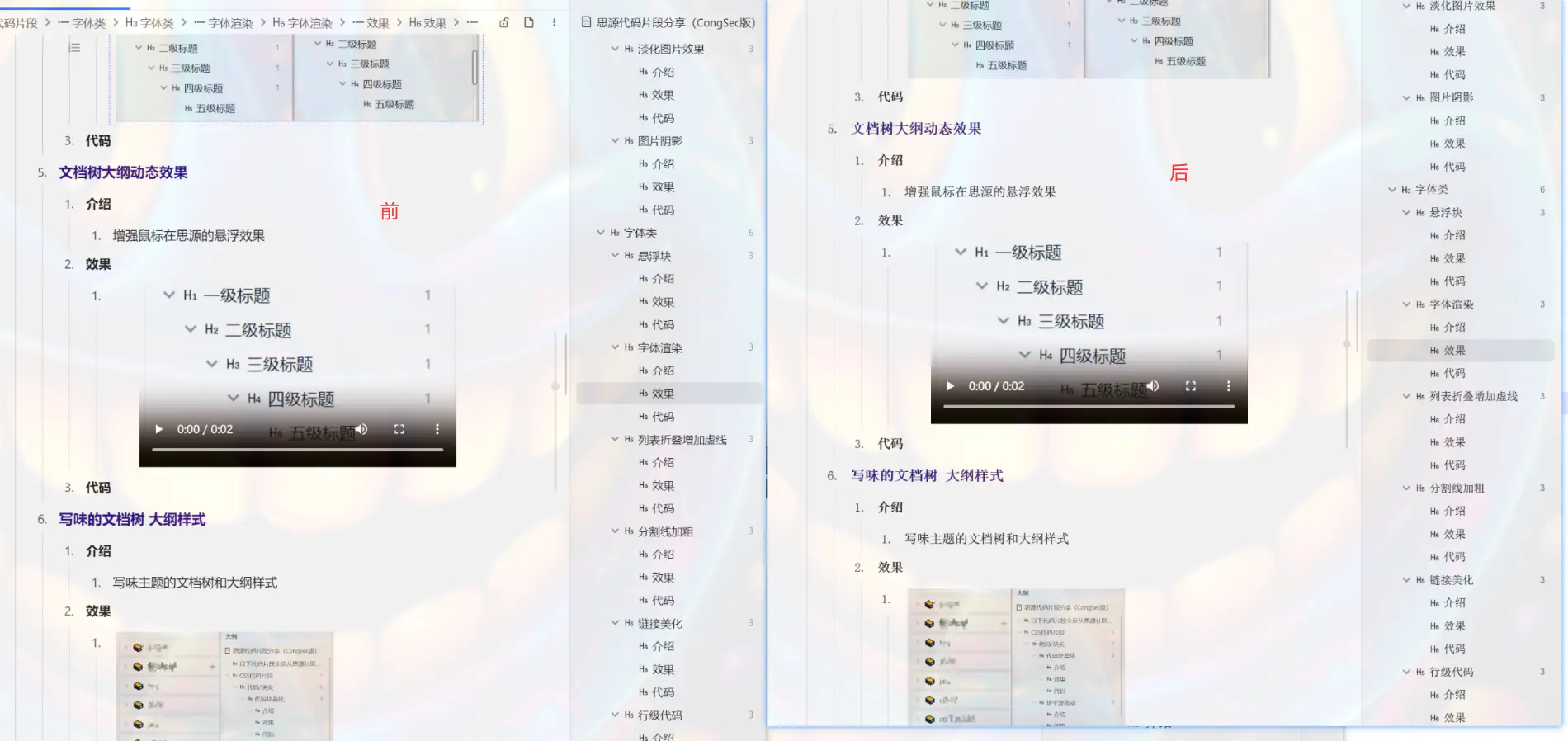
Task: Select 介绍 under 悬浮块 in left outline
Action: [x=663, y=279]
